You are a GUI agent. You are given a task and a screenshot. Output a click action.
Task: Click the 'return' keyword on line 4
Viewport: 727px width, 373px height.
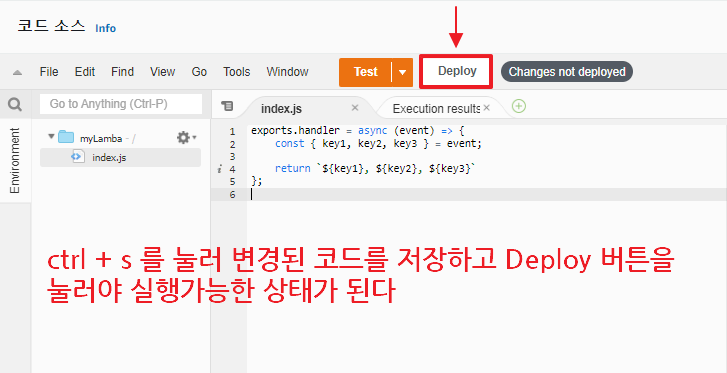click(x=293, y=169)
